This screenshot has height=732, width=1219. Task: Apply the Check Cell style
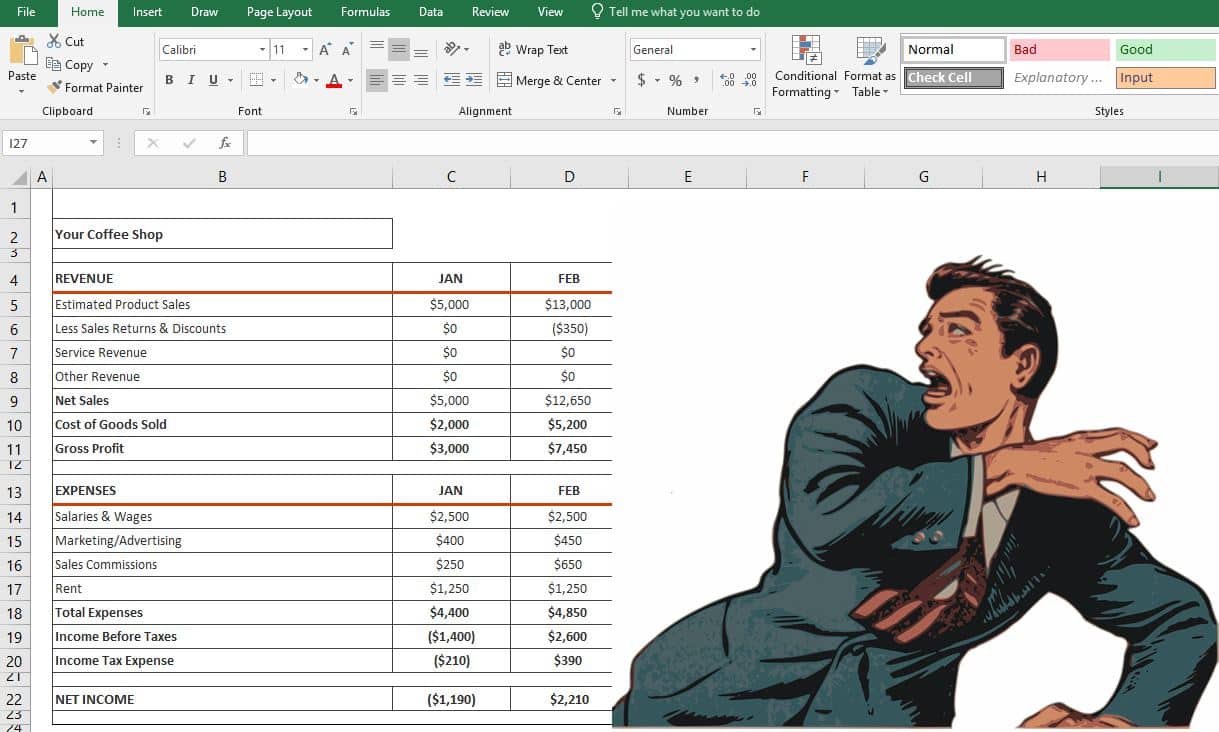point(954,77)
